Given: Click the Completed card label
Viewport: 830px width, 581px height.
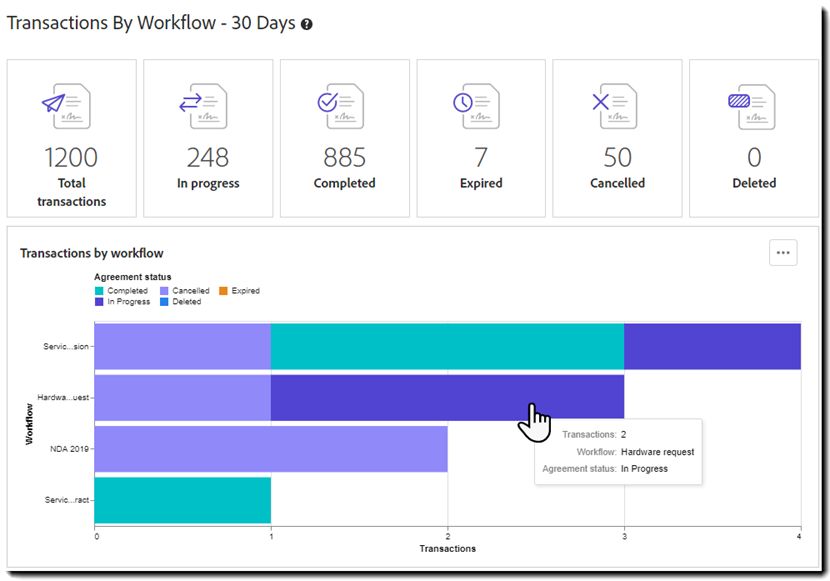Looking at the screenshot, I should (x=345, y=183).
